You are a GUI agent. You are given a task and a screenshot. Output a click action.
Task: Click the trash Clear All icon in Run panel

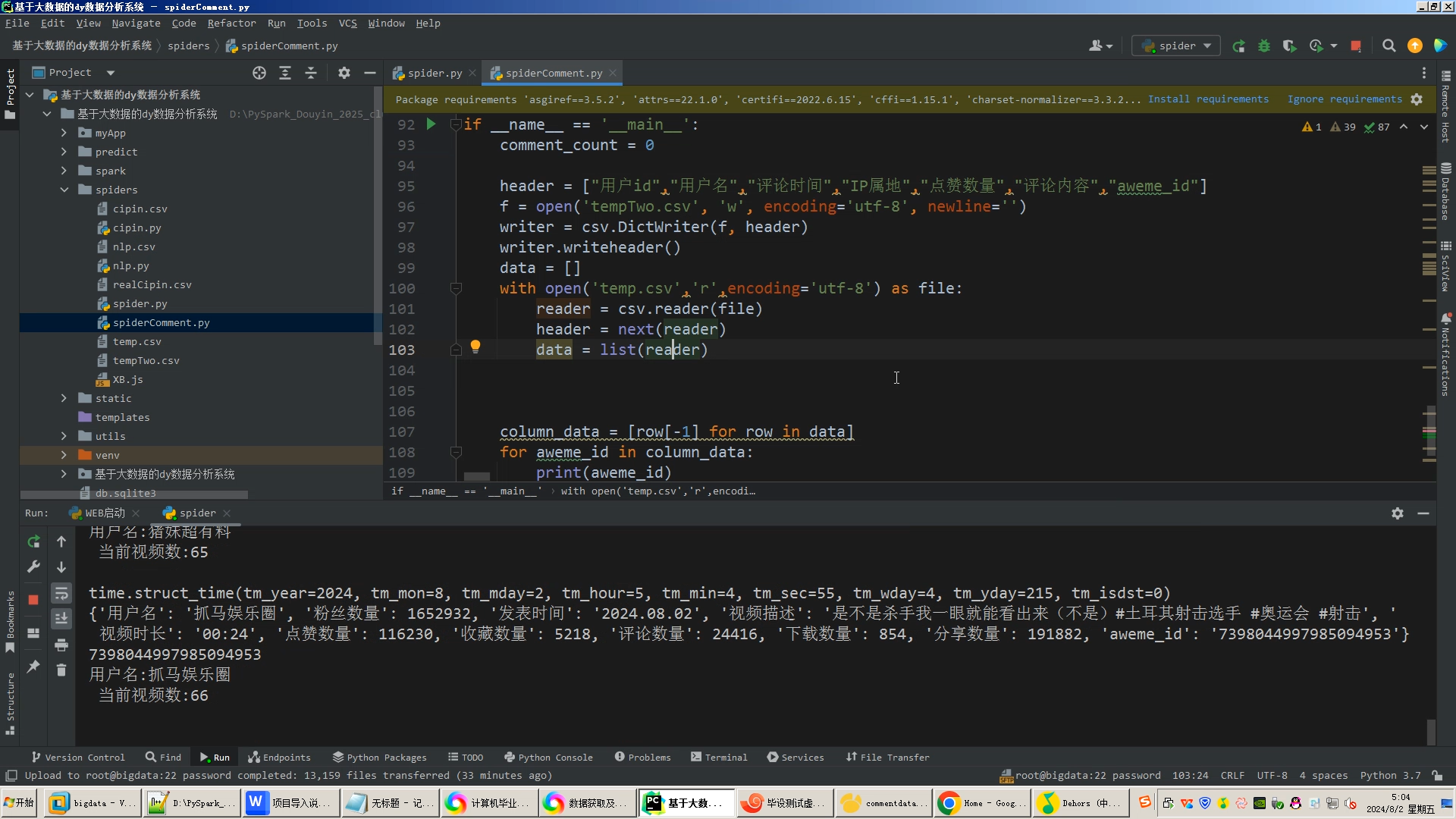click(61, 670)
